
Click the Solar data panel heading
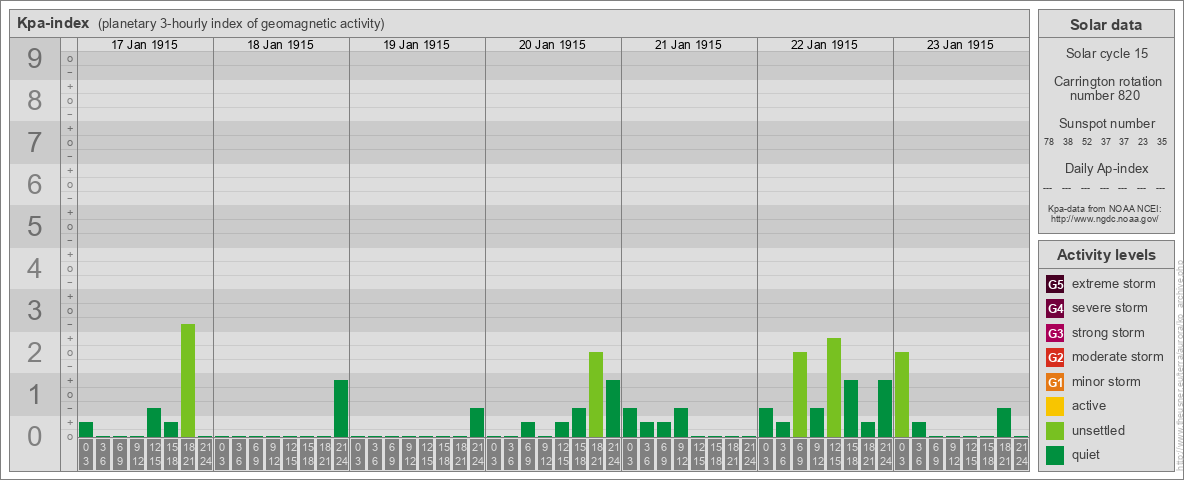point(1106,25)
